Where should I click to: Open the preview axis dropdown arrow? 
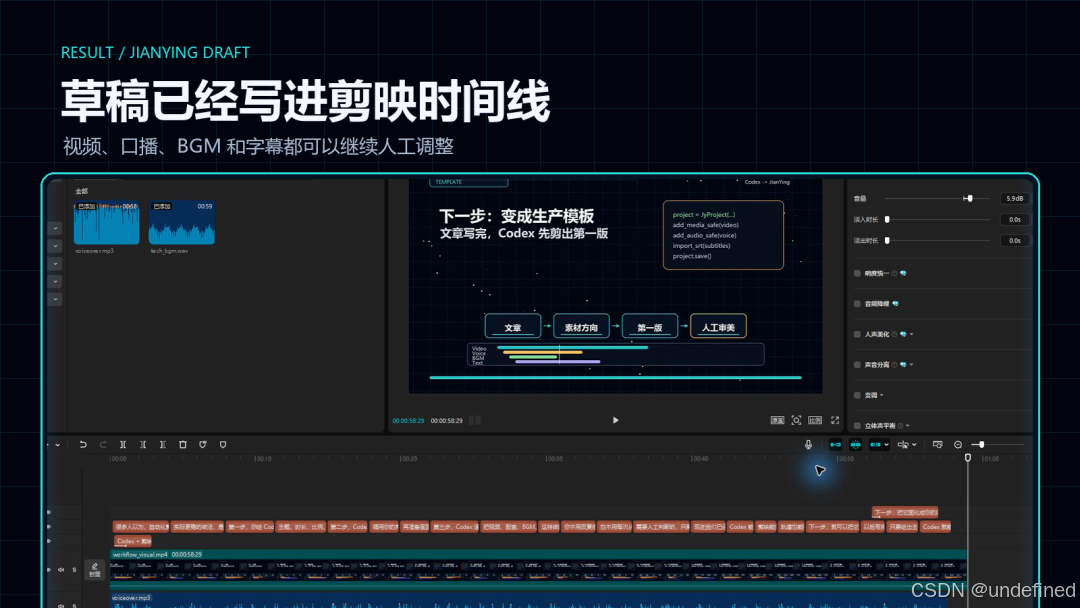(x=914, y=445)
